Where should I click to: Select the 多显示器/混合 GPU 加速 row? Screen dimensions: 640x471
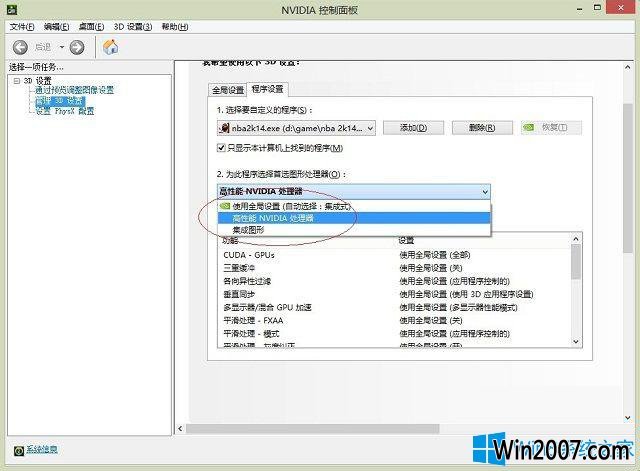(x=394, y=307)
